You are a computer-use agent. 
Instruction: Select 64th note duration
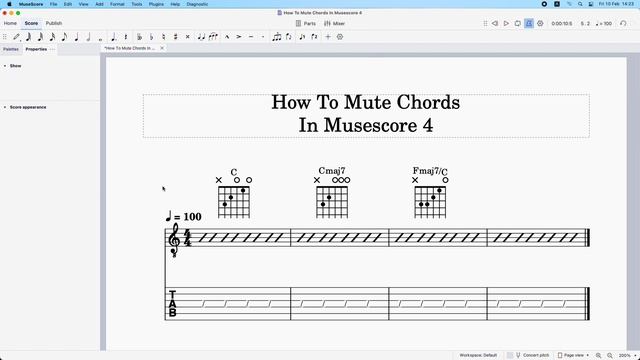(x=29, y=37)
